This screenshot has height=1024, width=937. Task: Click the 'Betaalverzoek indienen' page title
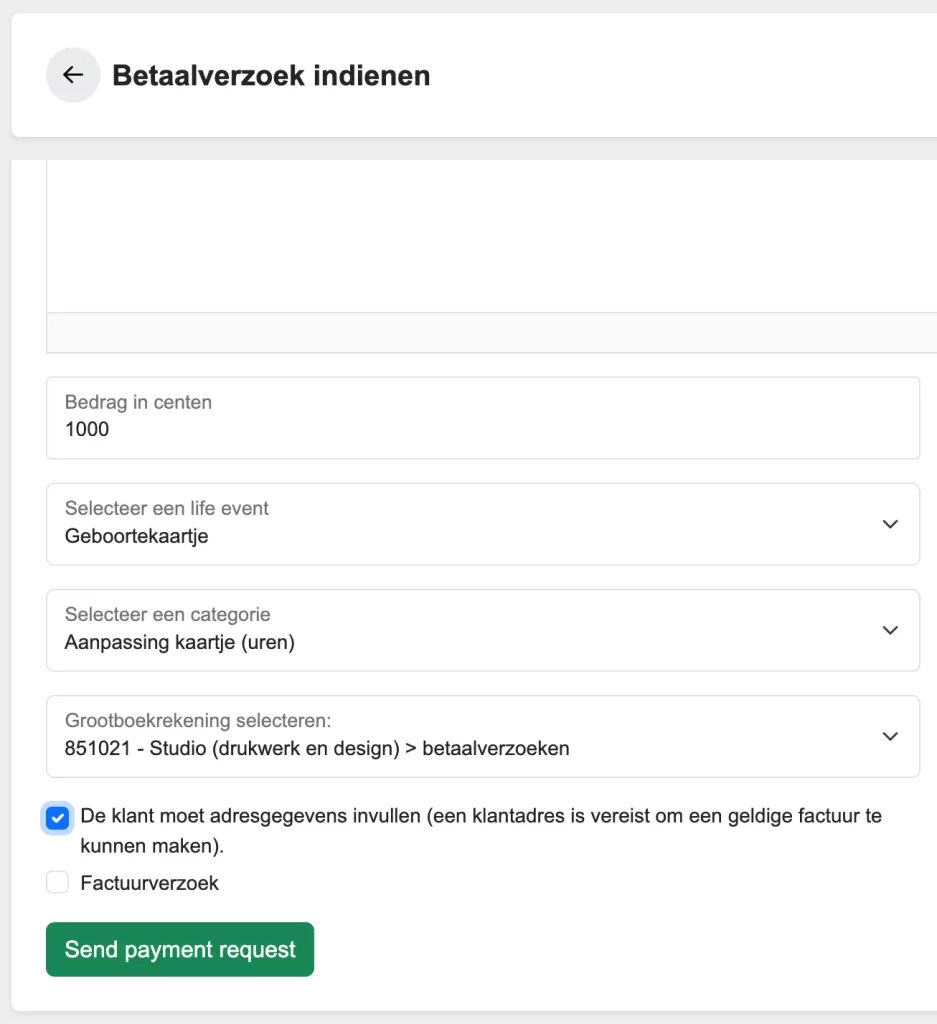pos(272,75)
